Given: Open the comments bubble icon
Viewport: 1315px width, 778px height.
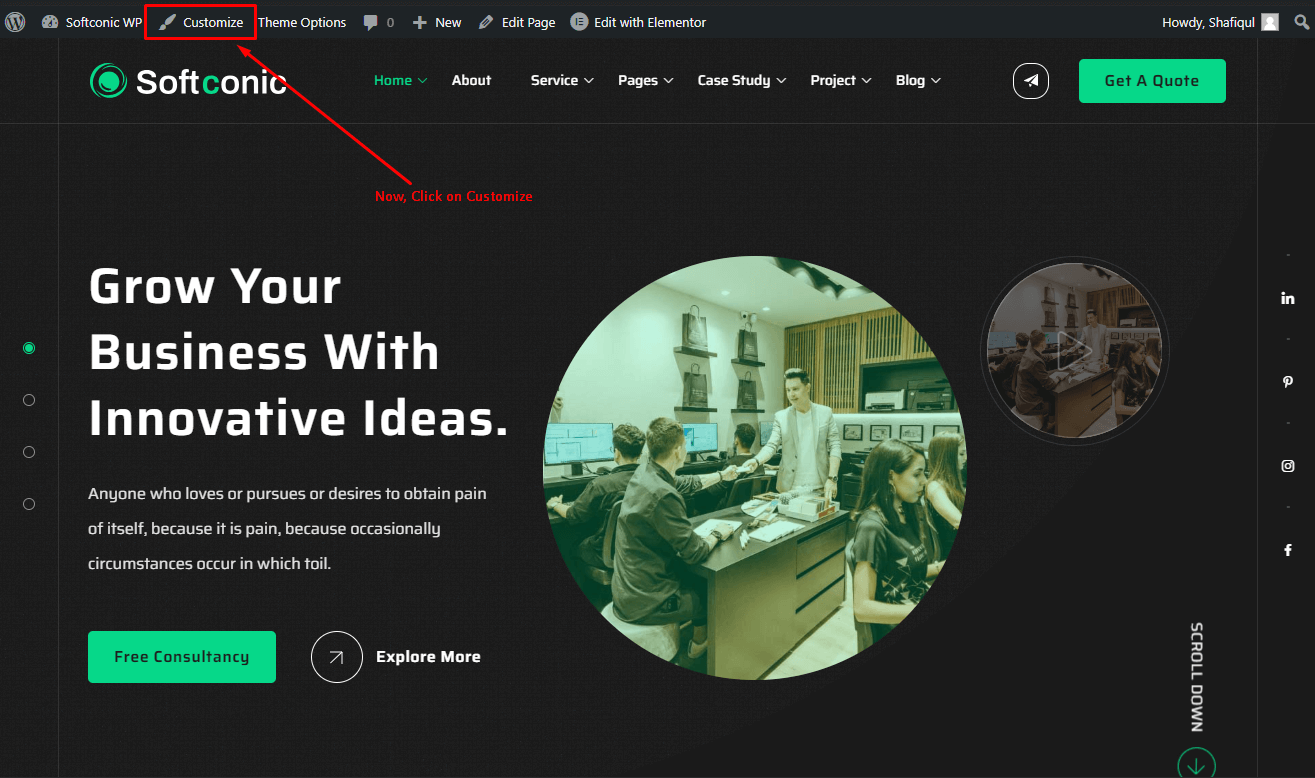Looking at the screenshot, I should pyautogui.click(x=371, y=22).
